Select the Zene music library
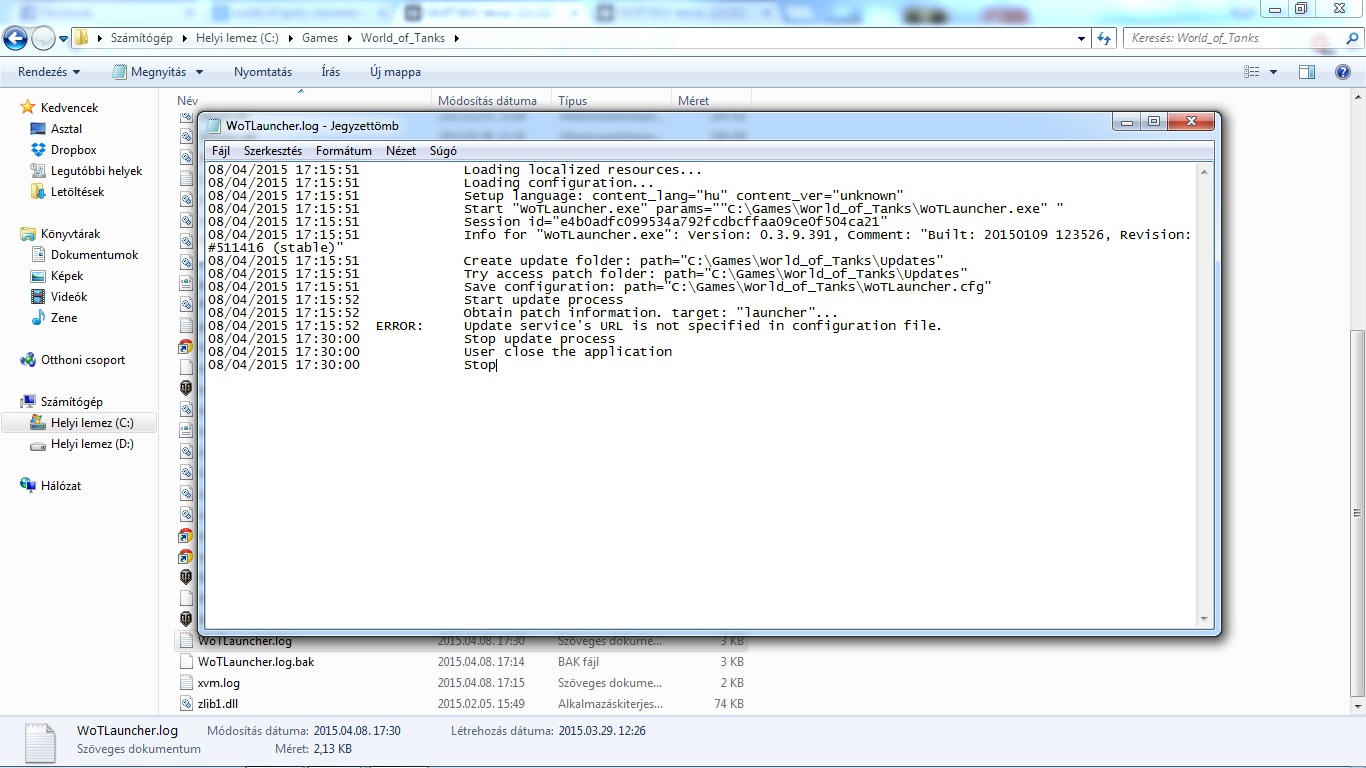The width and height of the screenshot is (1366, 768). [63, 318]
